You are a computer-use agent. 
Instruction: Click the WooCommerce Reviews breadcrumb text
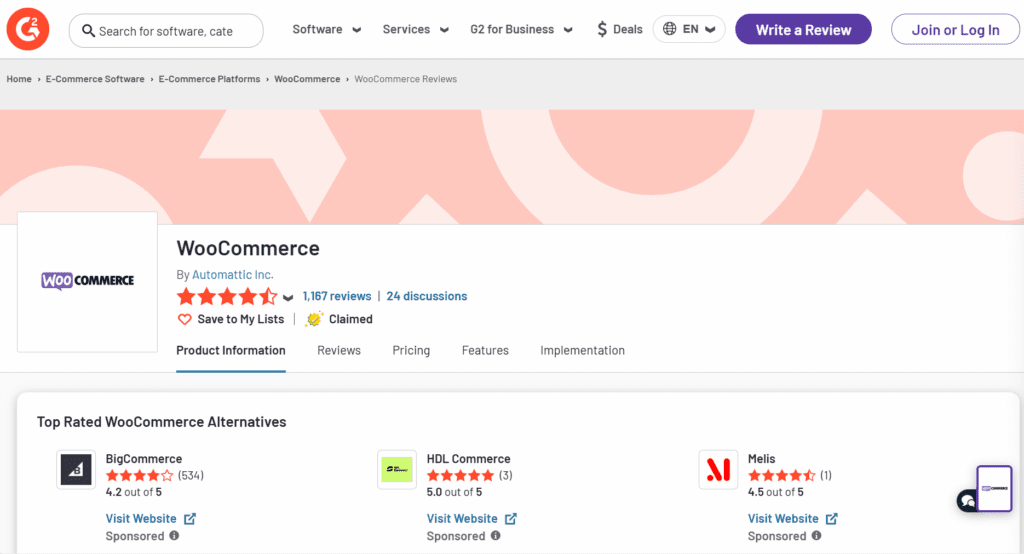click(x=406, y=79)
